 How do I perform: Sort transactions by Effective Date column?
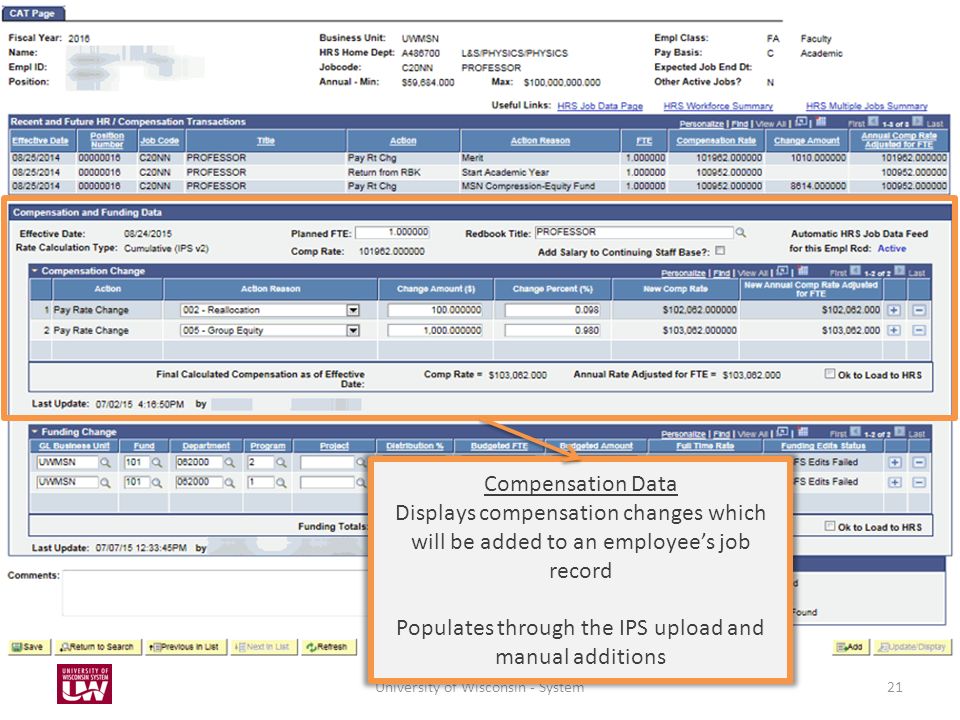40,141
